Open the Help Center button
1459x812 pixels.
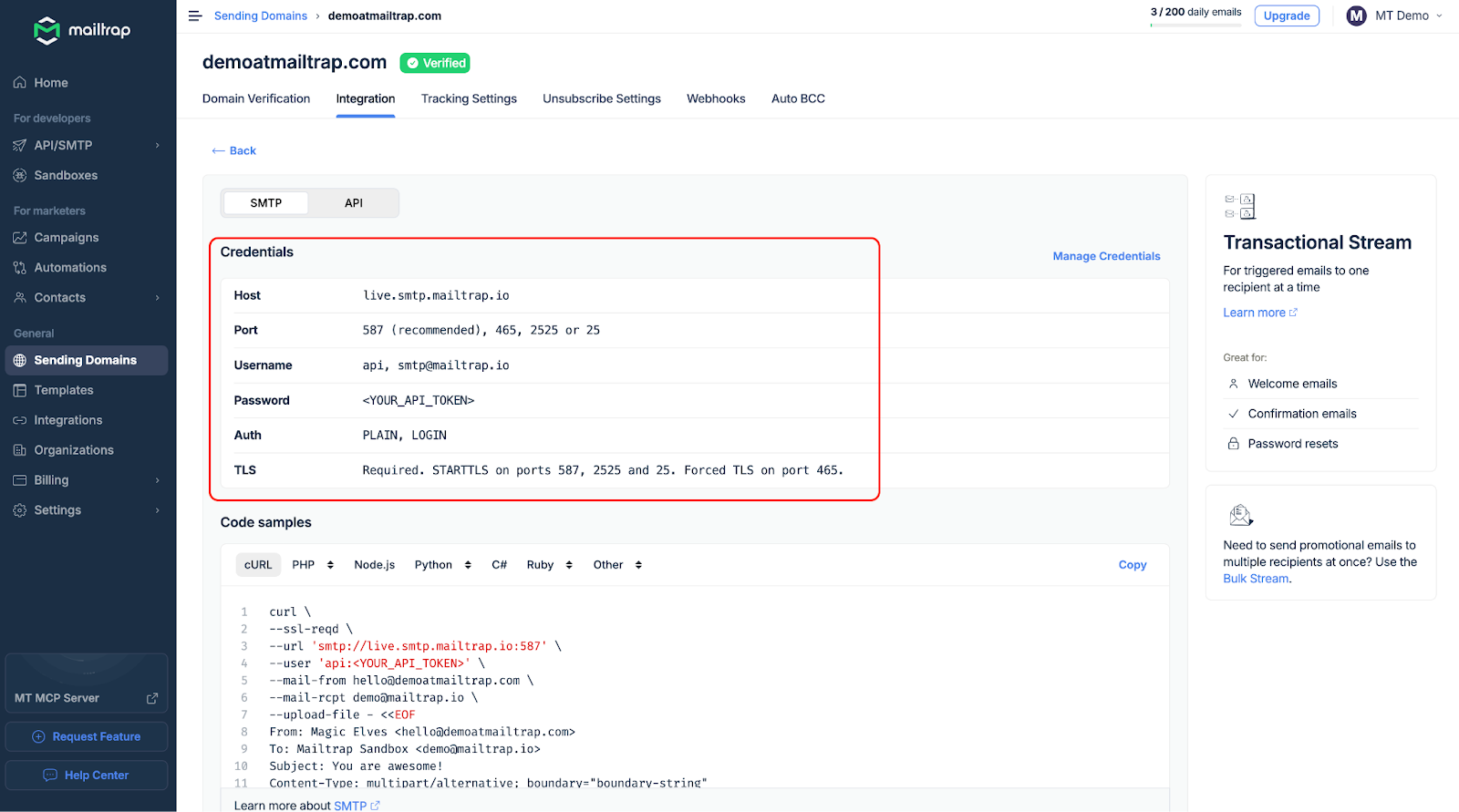(87, 776)
